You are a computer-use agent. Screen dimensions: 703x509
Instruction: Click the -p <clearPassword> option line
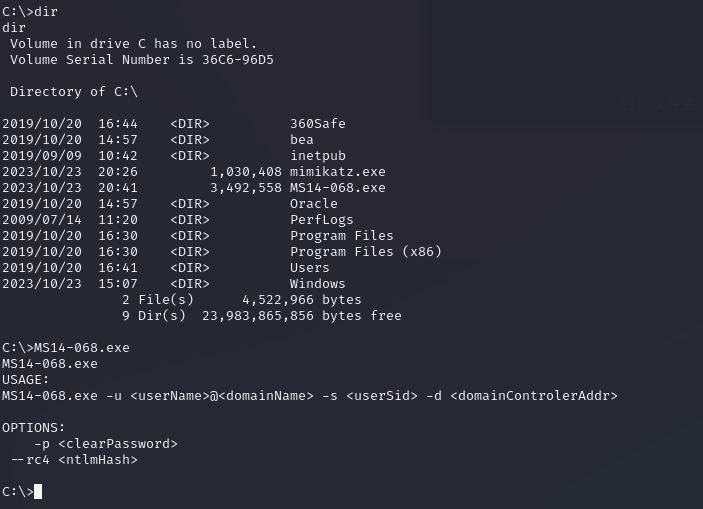(105, 443)
